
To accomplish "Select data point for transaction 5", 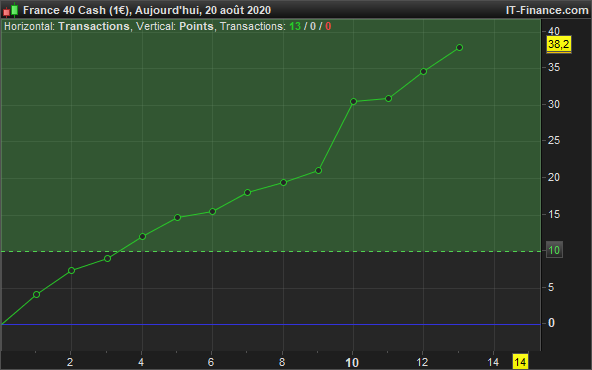I will [177, 217].
